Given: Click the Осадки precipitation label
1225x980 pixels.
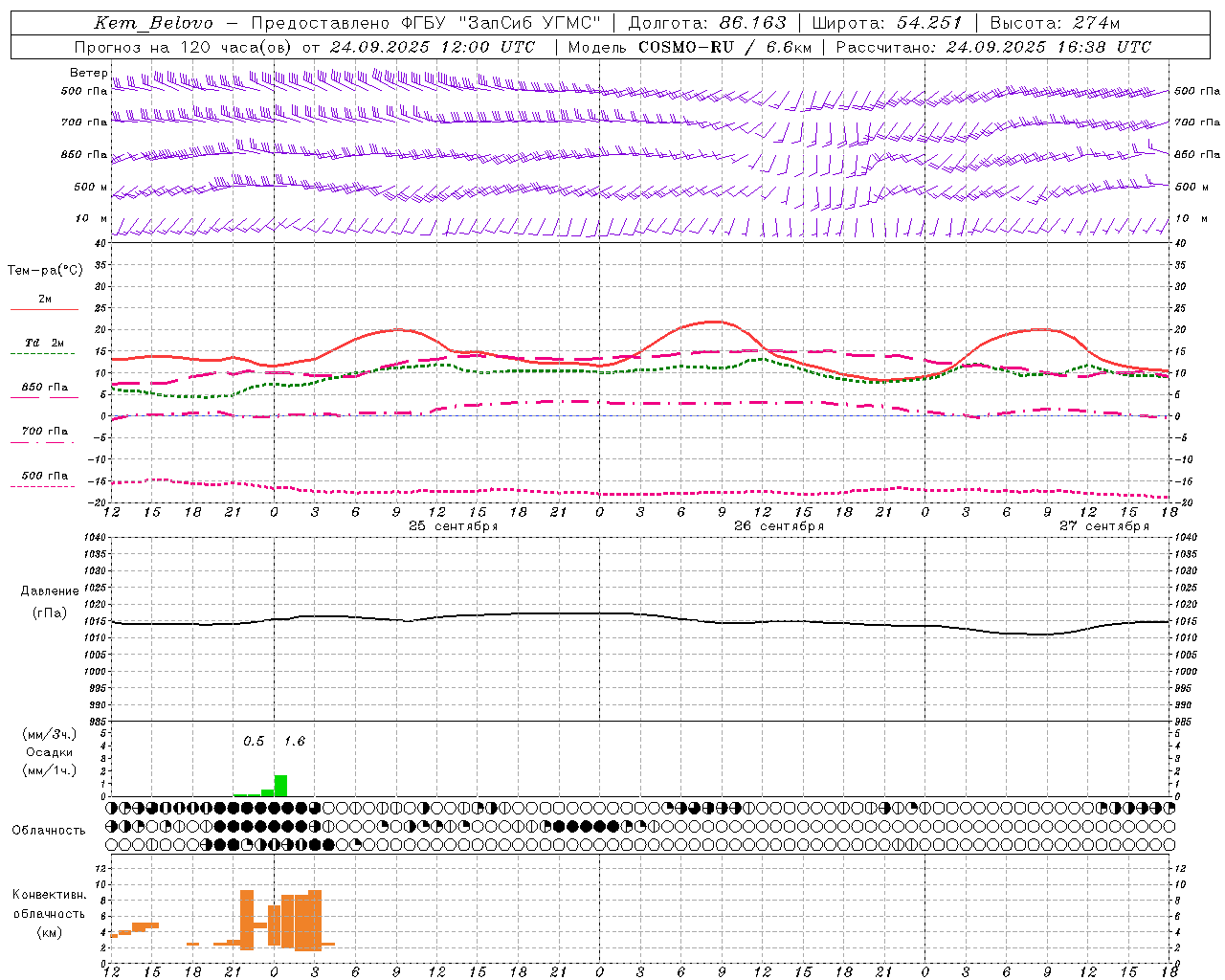Looking at the screenshot, I should coord(49,753).
